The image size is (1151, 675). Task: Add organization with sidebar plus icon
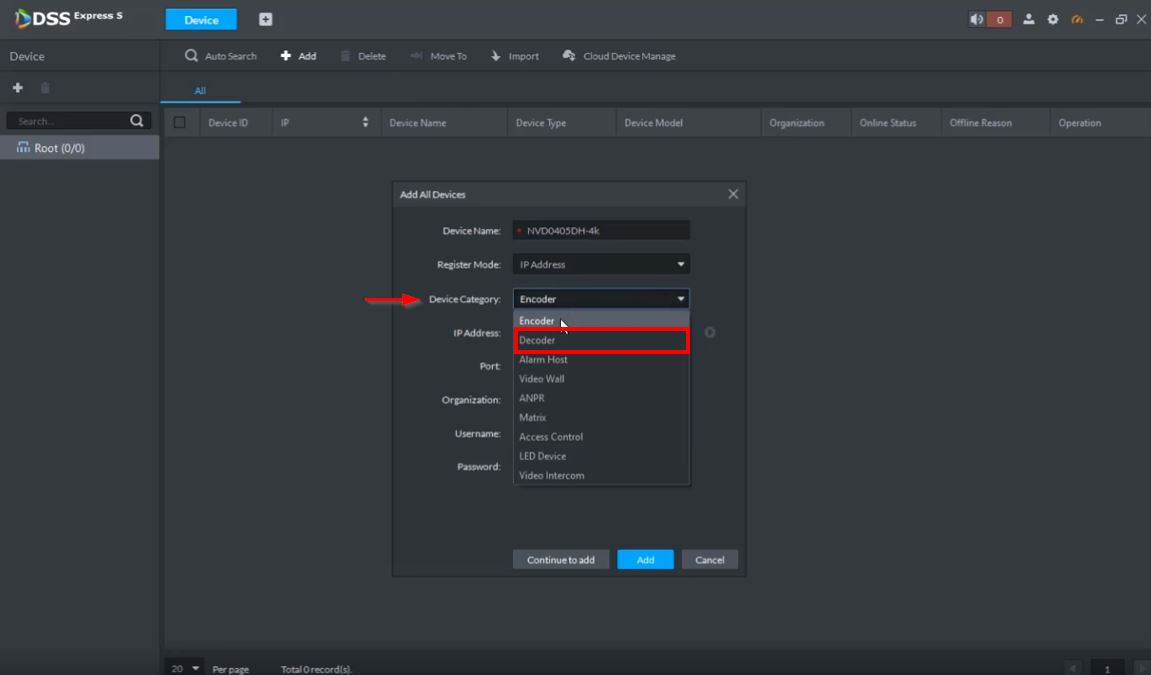[17, 88]
